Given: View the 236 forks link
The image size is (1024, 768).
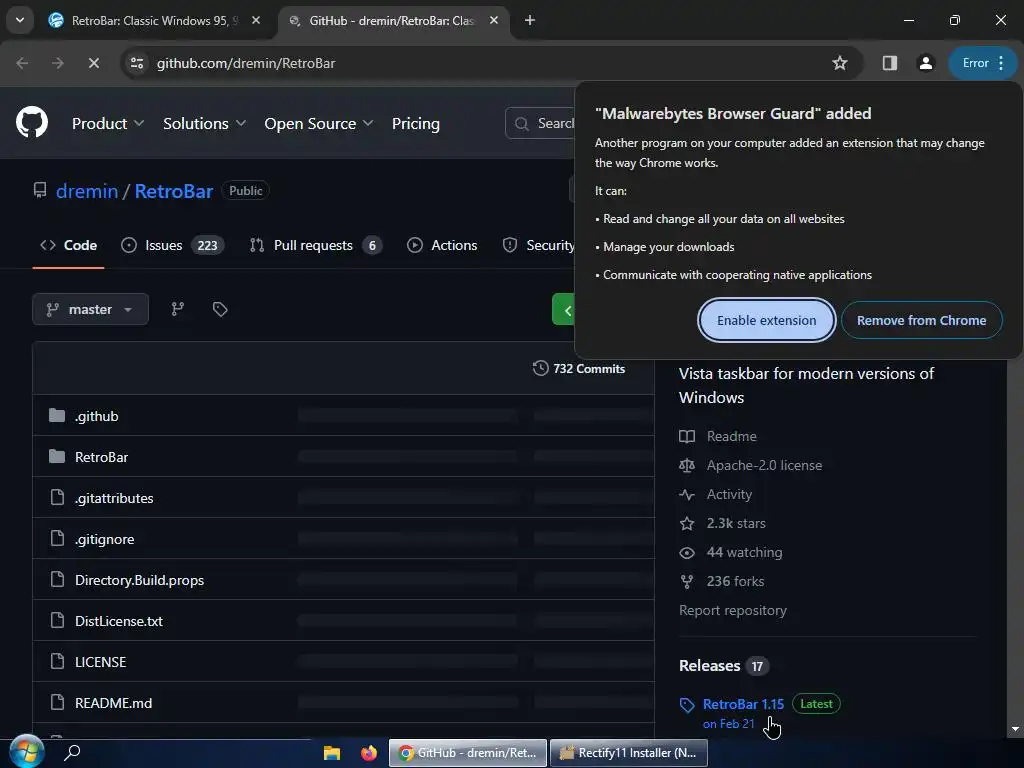Looking at the screenshot, I should point(722,581).
